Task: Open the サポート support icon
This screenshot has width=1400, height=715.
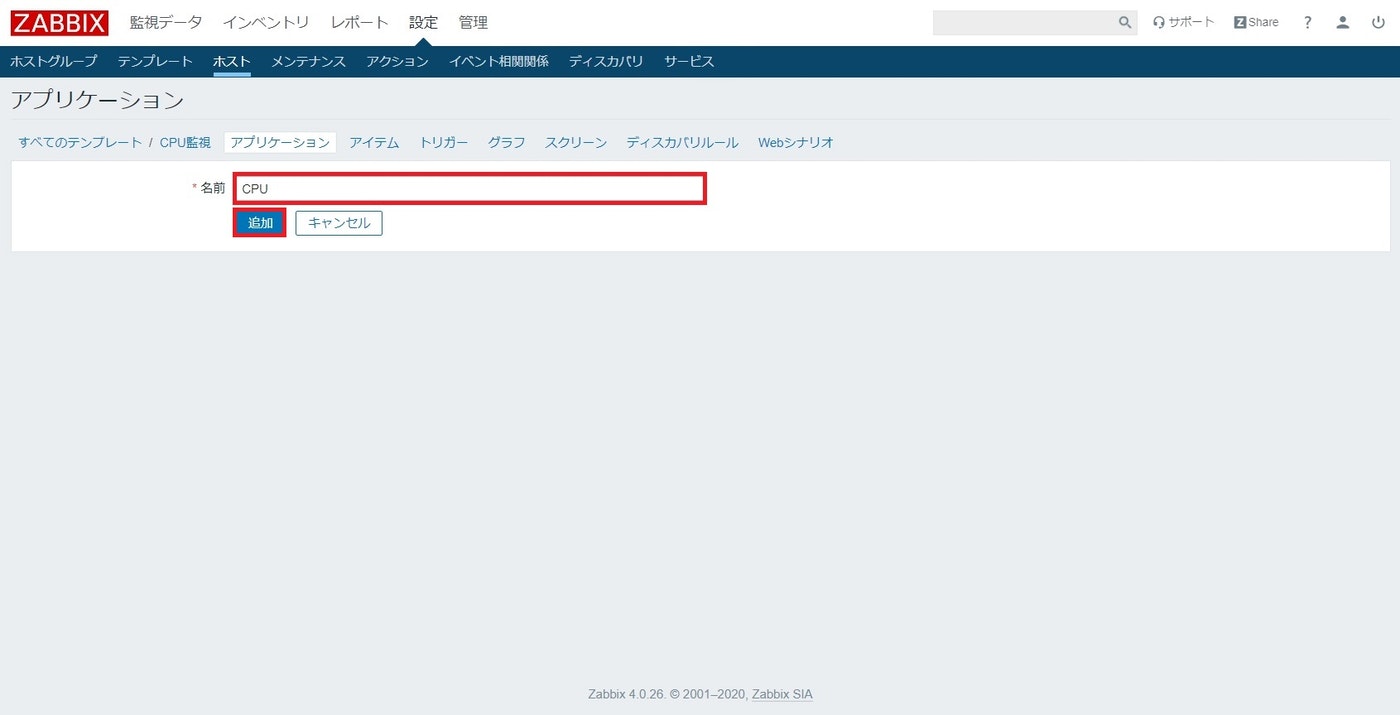Action: [1183, 22]
